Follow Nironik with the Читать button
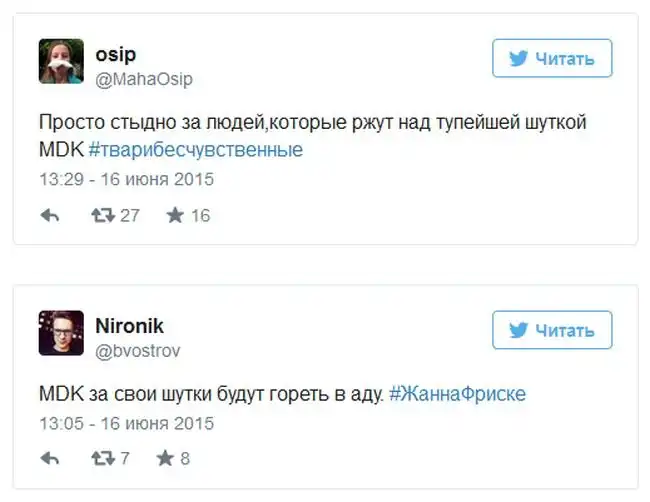The width and height of the screenshot is (650, 502). [x=552, y=330]
